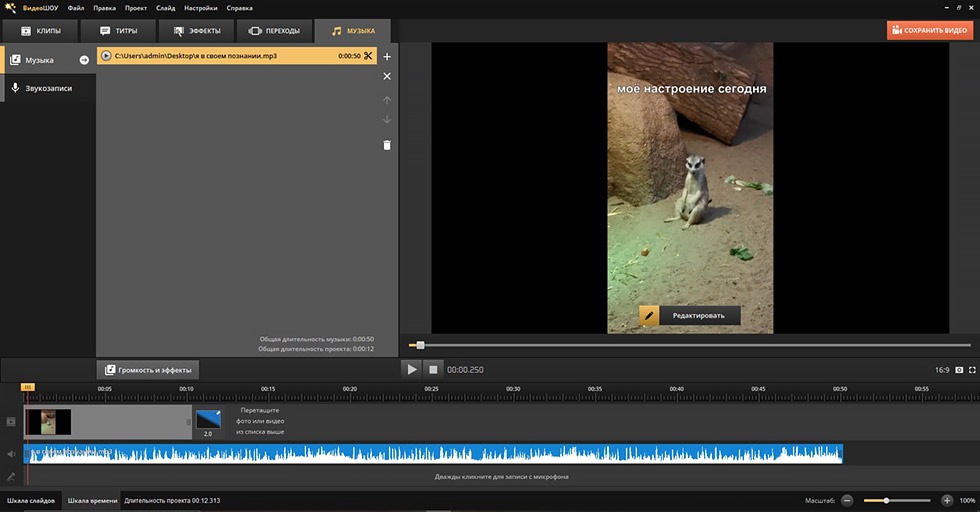Move the music track up
Viewport: 980px width, 512px height.
pyautogui.click(x=387, y=100)
